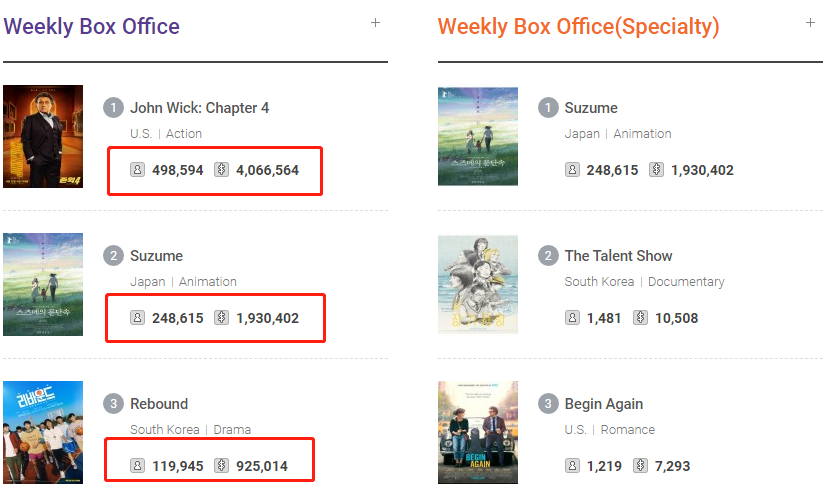Screen dimensions: 840x497
Task: Click the revenue icon beside The Talent Show's 10,508
Action: pos(640,318)
